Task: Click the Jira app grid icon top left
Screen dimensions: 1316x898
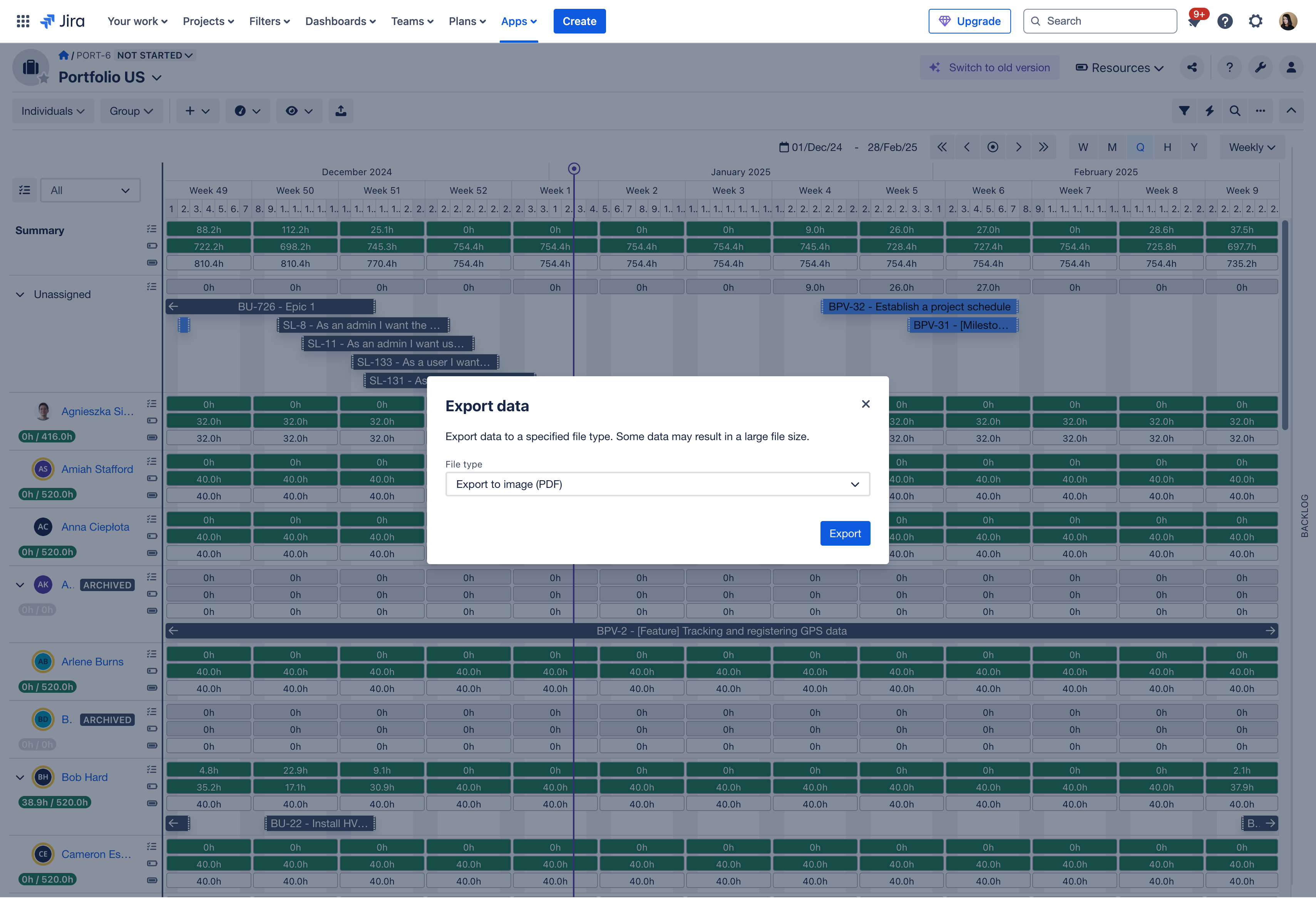Action: click(x=23, y=21)
